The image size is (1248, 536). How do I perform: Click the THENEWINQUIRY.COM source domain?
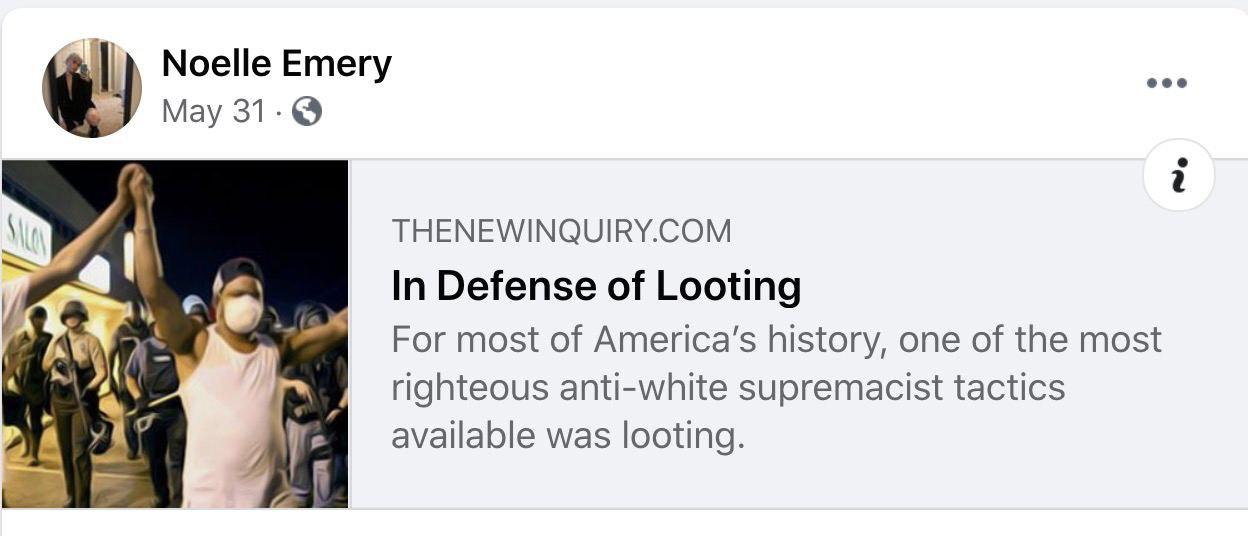[561, 232]
